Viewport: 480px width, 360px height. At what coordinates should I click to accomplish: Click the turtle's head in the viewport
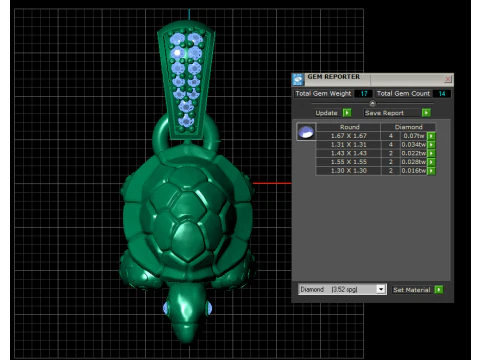tap(187, 312)
